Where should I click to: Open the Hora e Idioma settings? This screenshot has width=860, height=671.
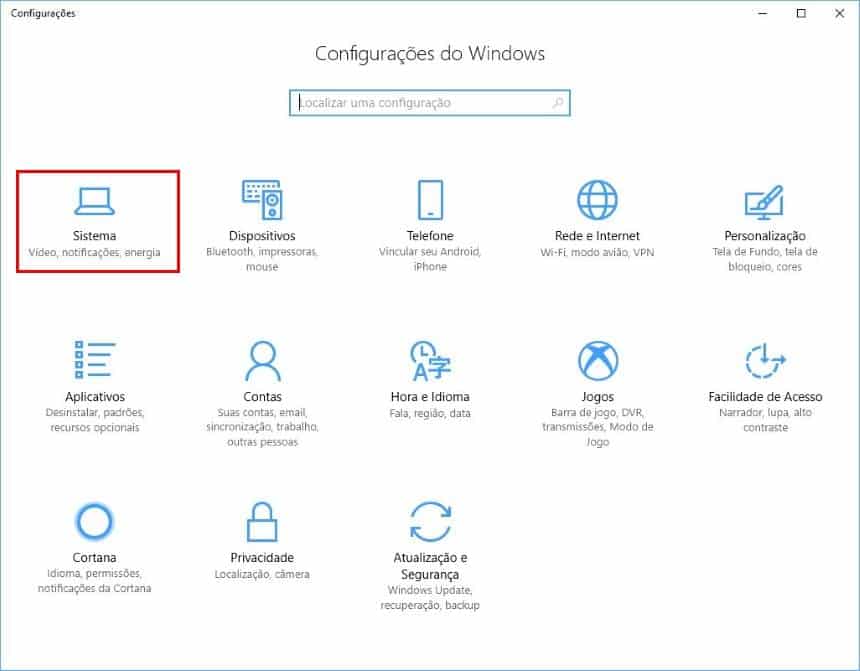pyautogui.click(x=429, y=362)
